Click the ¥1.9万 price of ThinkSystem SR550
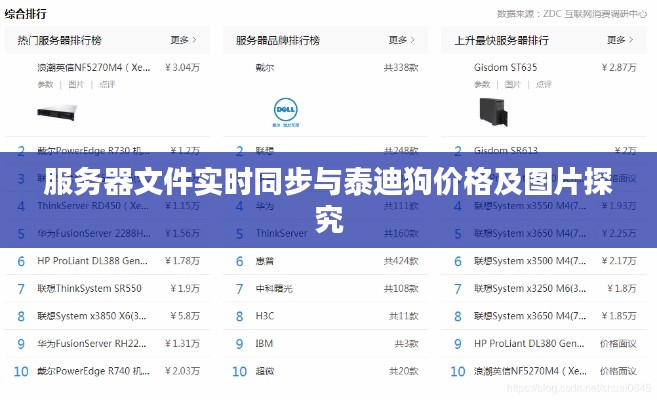The image size is (657, 400). pyautogui.click(x=185, y=289)
